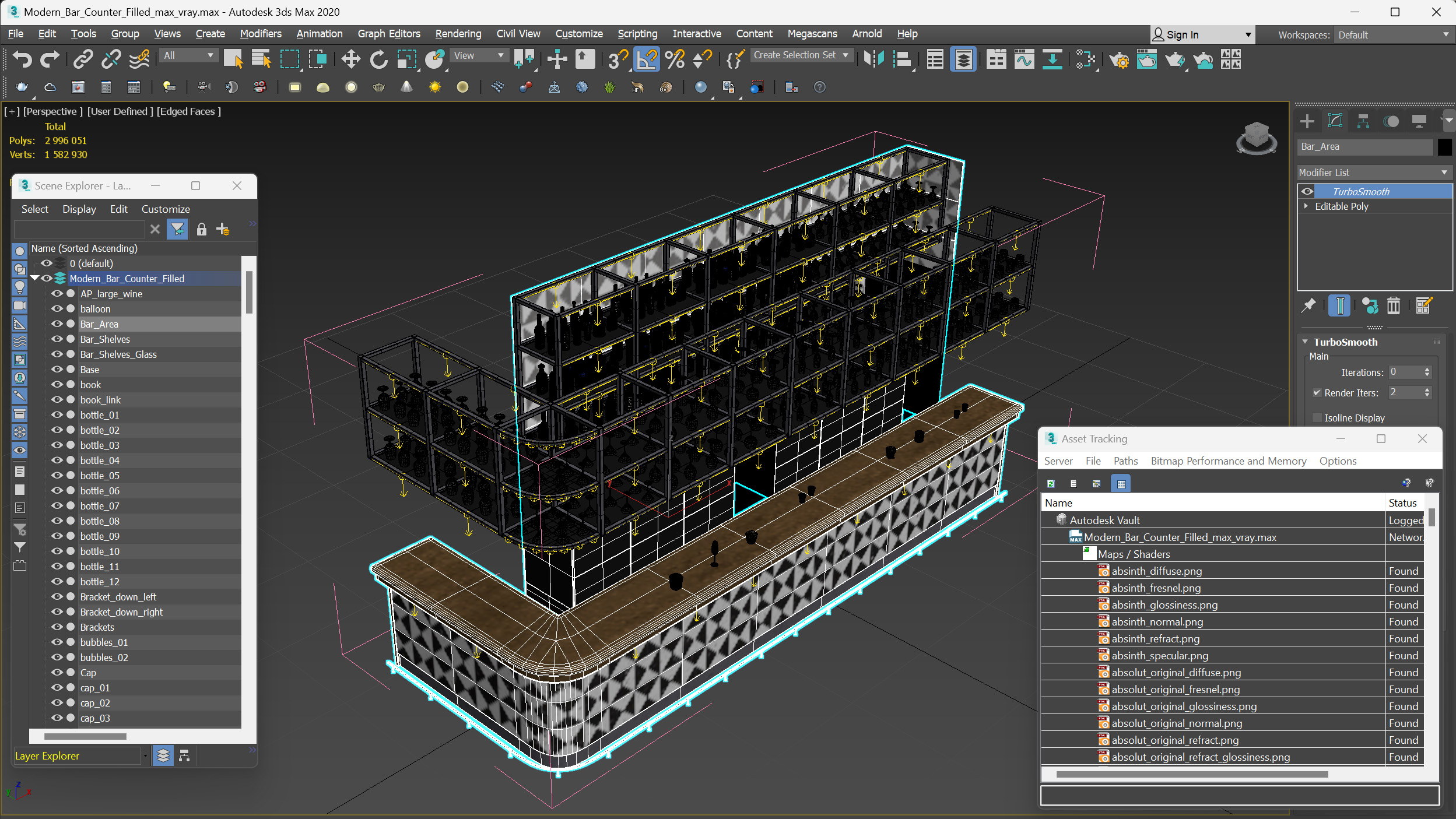Click the Render Iters spinner arrows
This screenshot has height=819, width=1456.
1427,392
